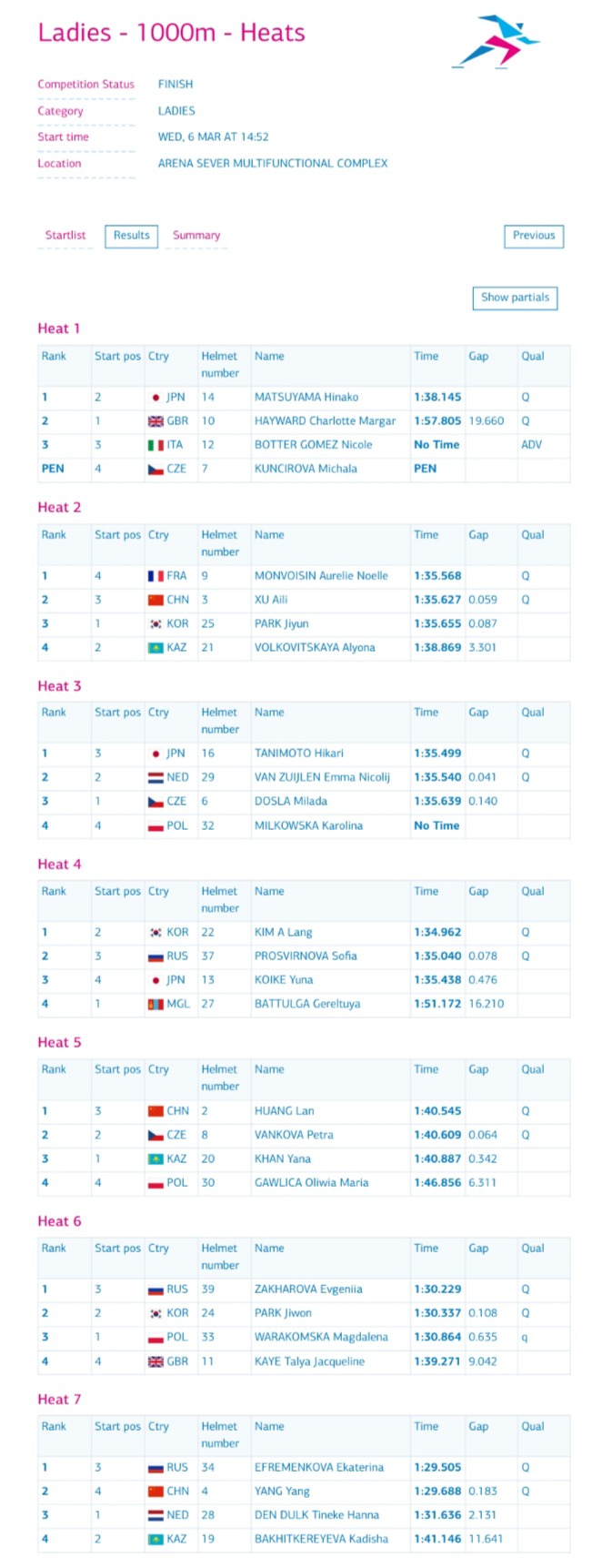Screen dimensions: 612x1568
Task: Click Japan flag beside MATSUYAMA Hinako
Action: tap(156, 398)
